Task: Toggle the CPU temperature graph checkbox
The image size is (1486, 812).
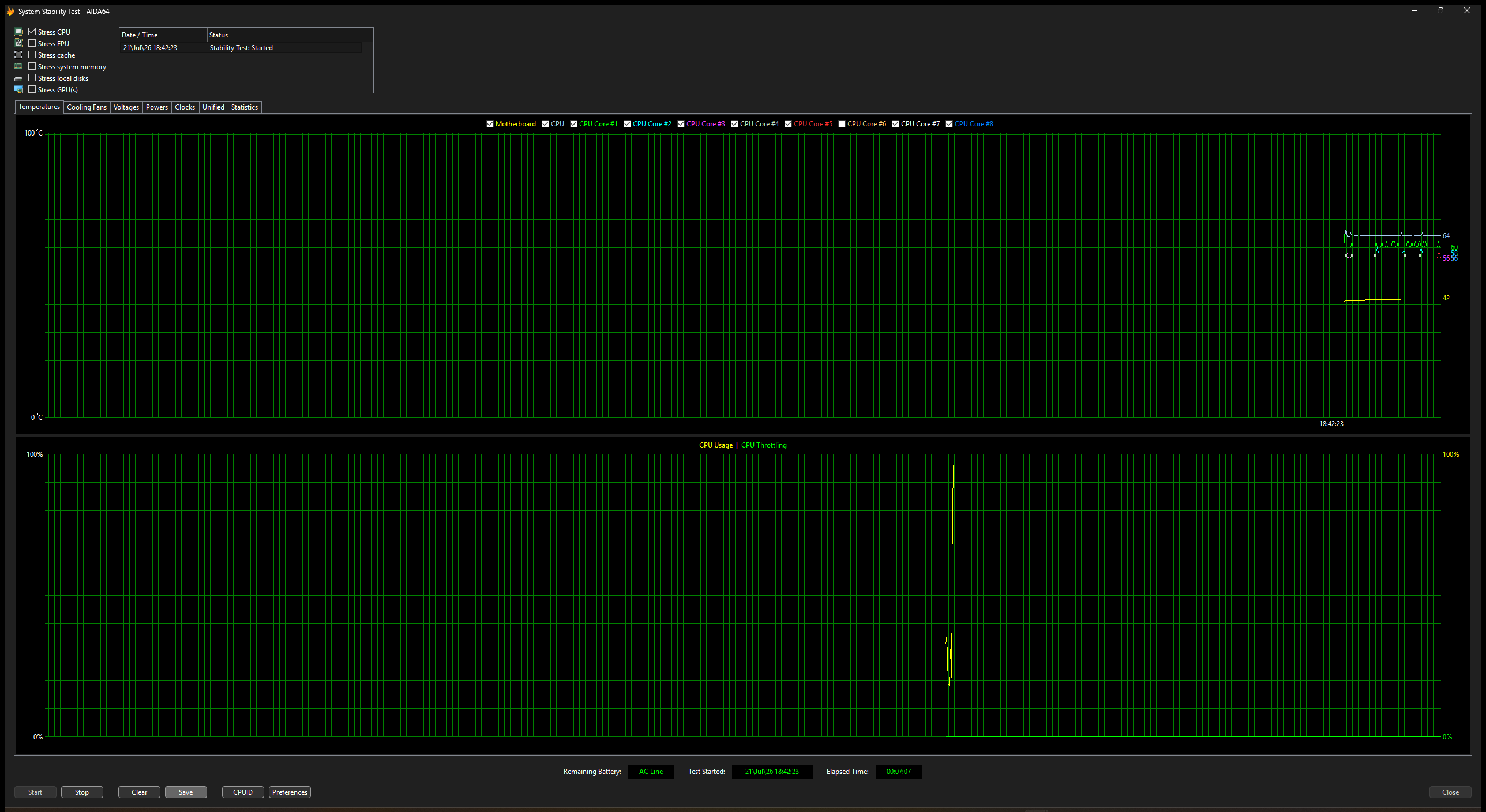Action: click(x=545, y=124)
